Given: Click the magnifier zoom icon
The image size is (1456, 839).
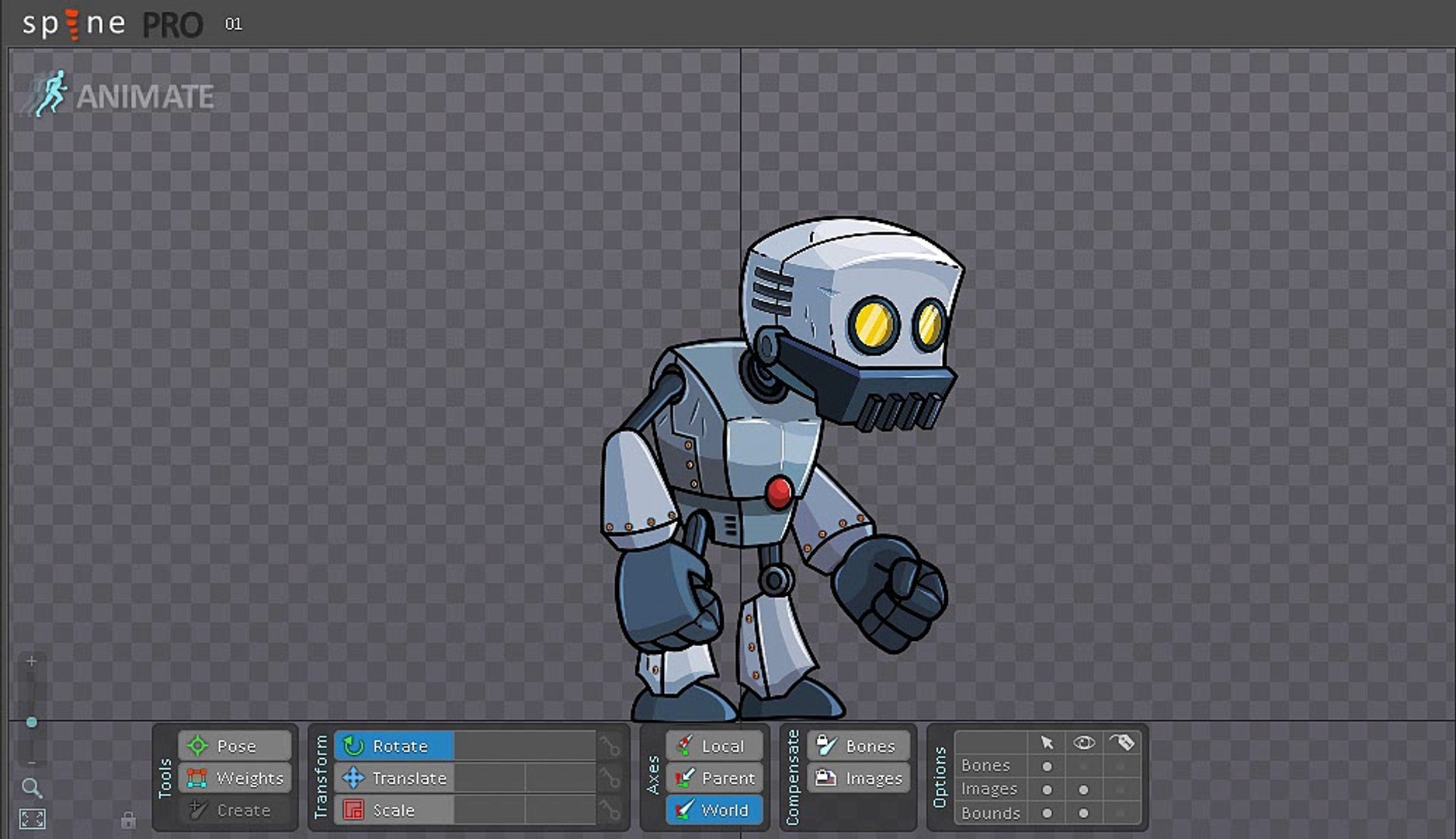Looking at the screenshot, I should (32, 789).
